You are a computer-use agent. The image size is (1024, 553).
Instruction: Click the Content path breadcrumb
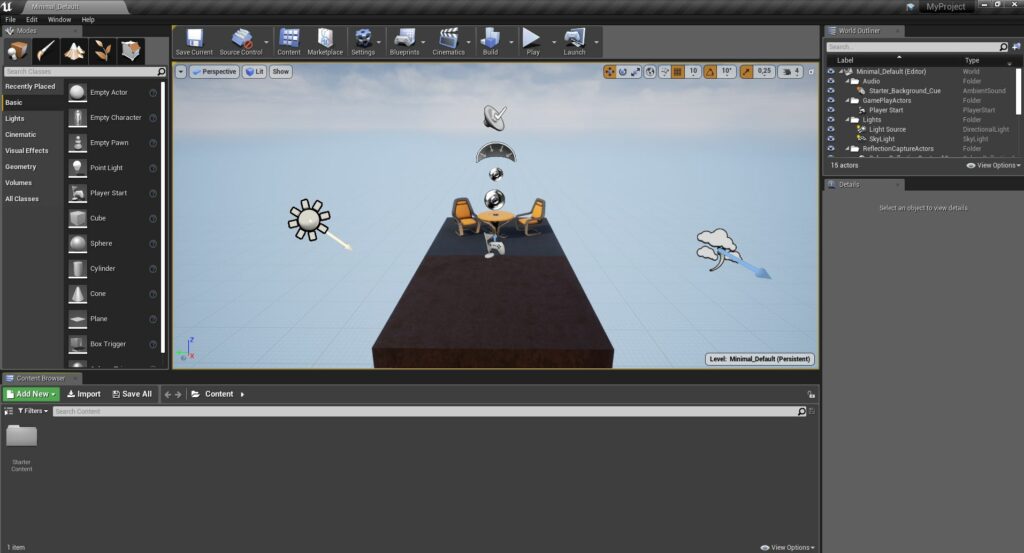[219, 394]
